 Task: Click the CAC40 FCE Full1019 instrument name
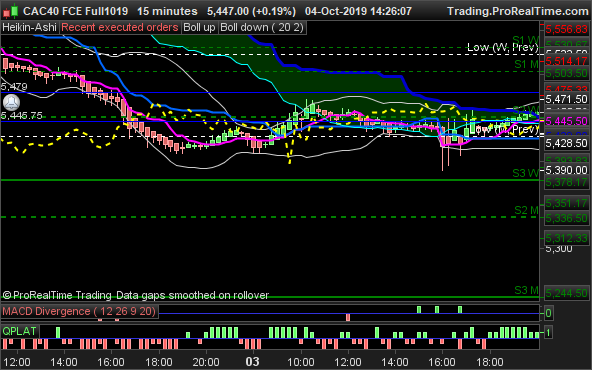click(x=76, y=11)
